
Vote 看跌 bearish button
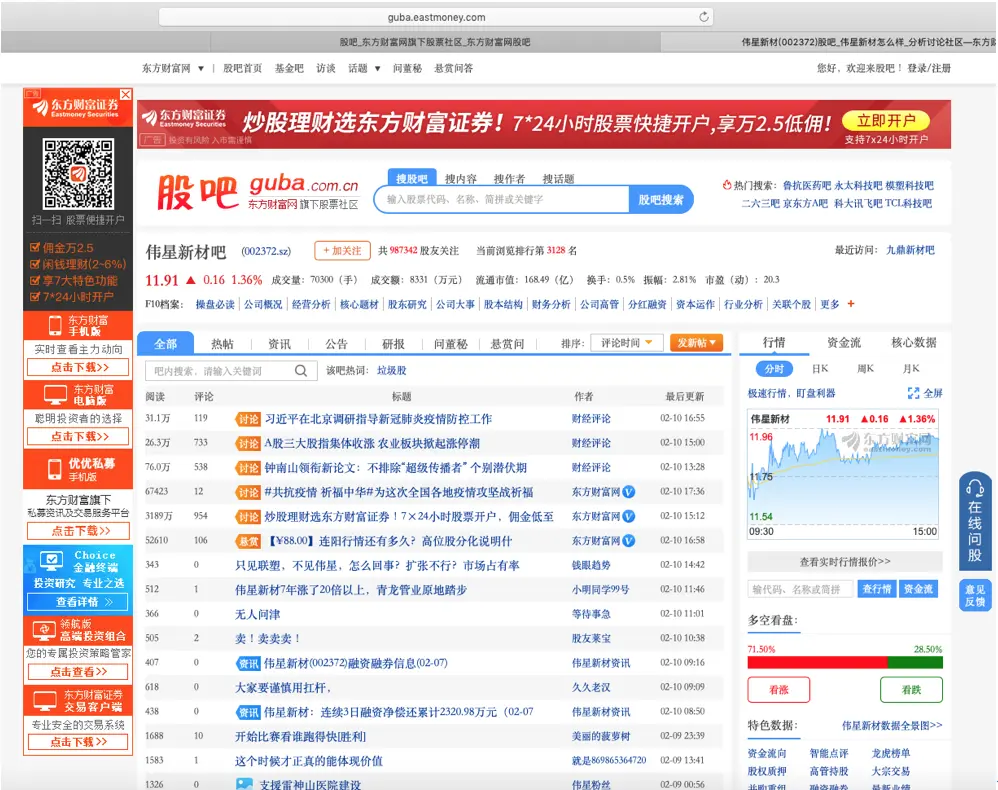pos(911,689)
